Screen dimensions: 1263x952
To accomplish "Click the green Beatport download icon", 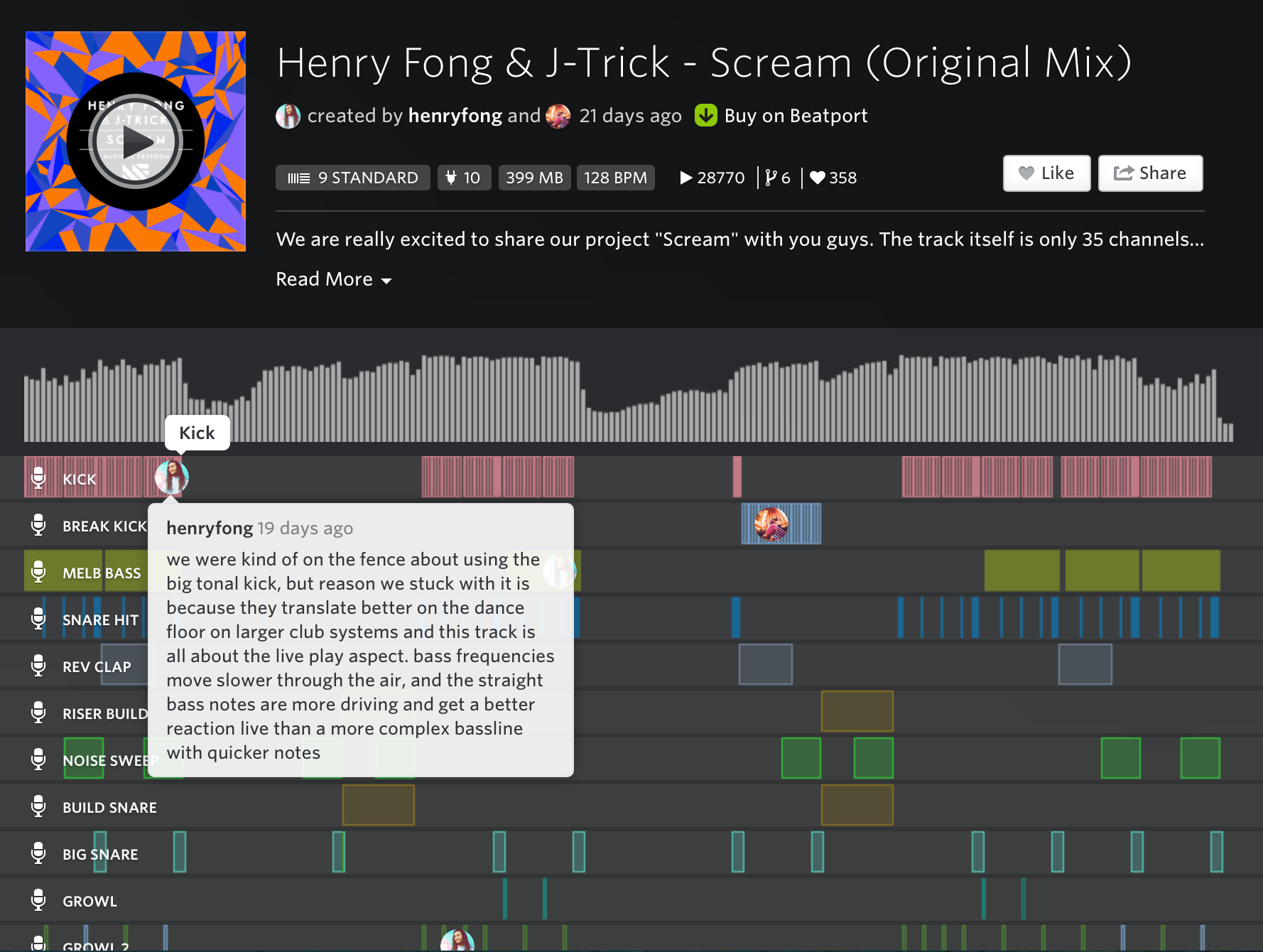I will pos(705,115).
